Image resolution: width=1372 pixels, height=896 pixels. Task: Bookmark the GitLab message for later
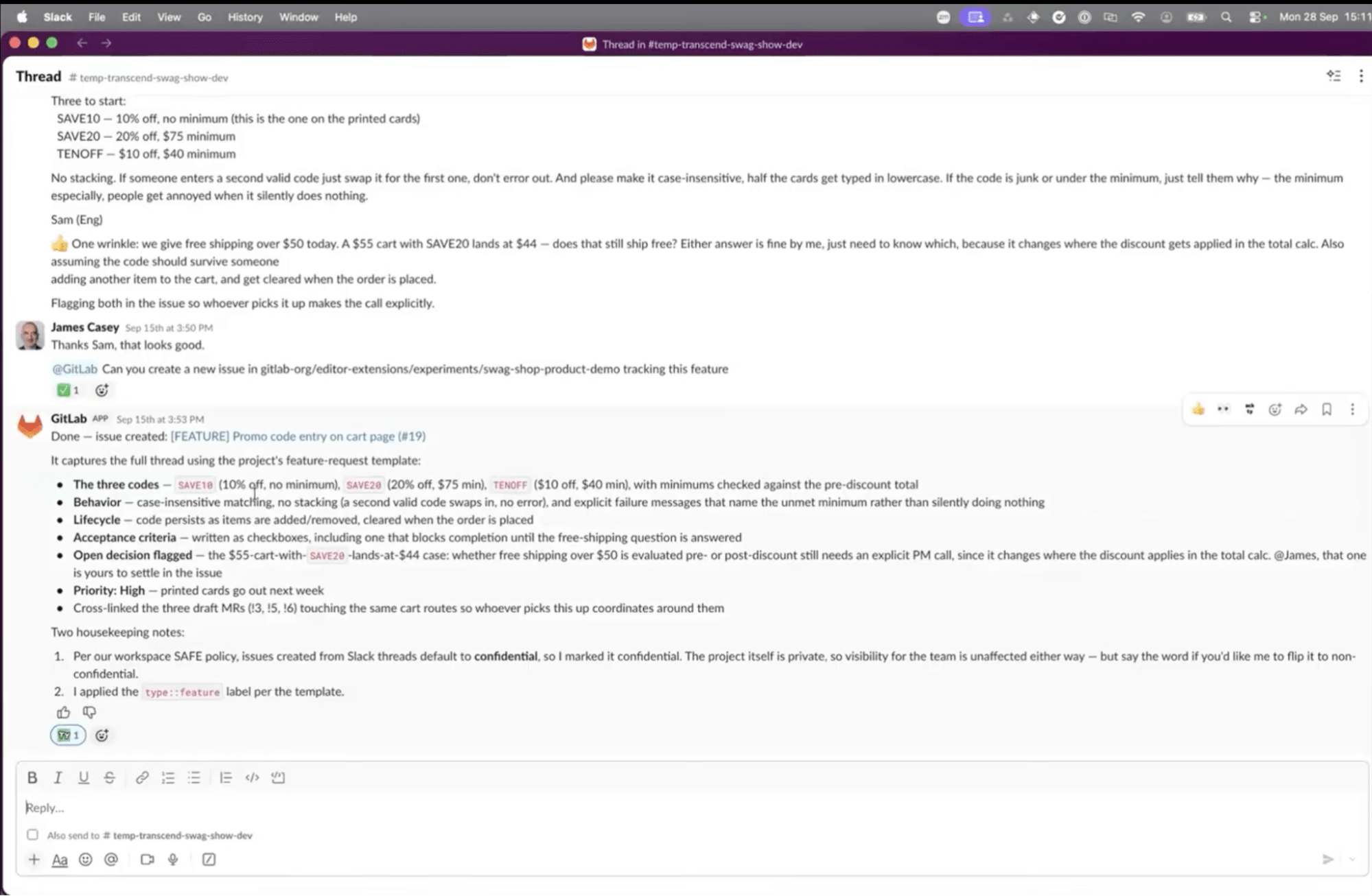(x=1326, y=410)
